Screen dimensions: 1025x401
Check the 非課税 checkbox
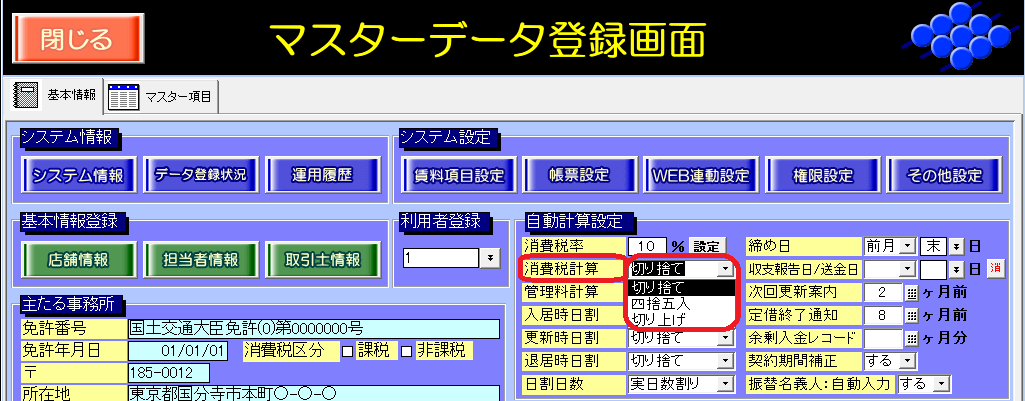pos(406,350)
